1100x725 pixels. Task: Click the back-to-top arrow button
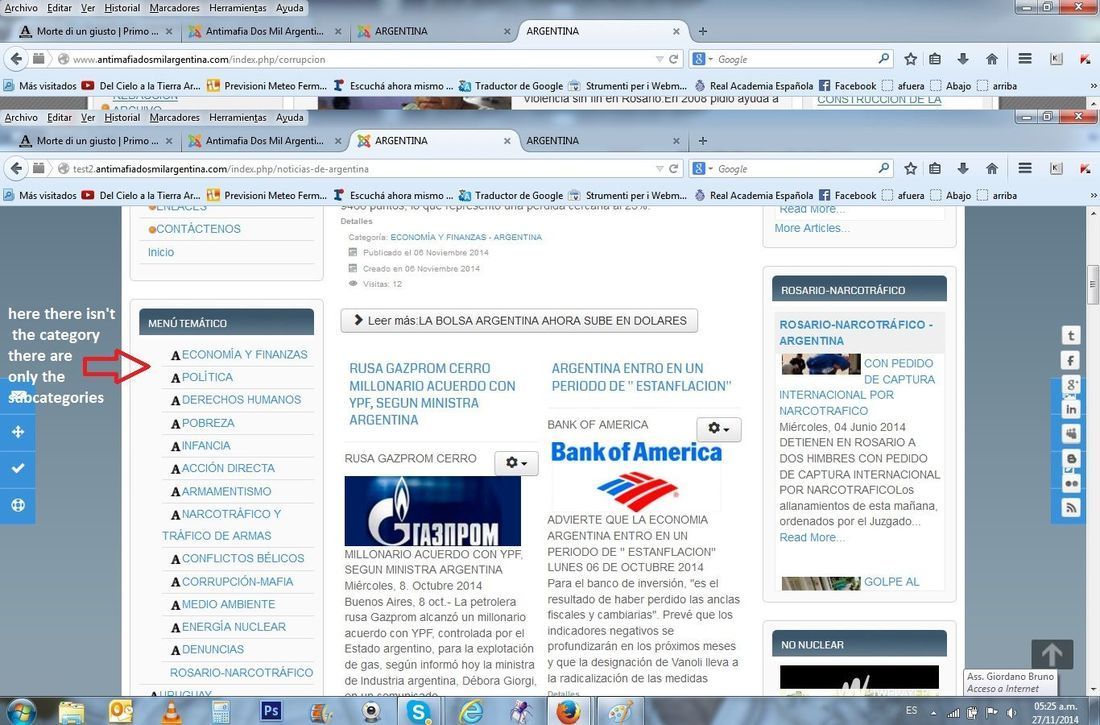click(1052, 654)
